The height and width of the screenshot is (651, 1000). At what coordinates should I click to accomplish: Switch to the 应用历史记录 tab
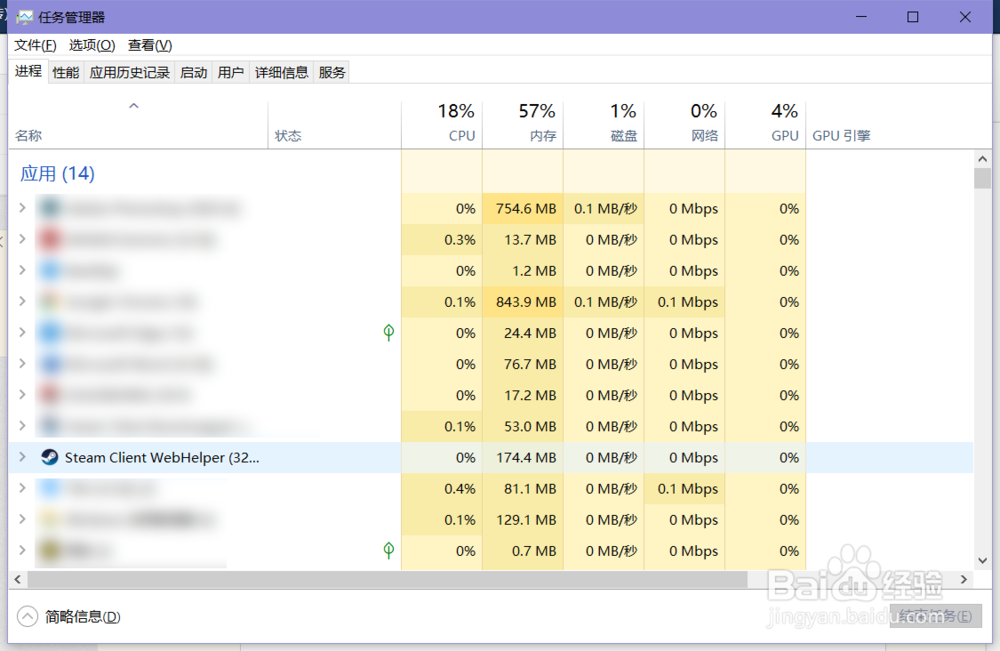click(x=129, y=73)
